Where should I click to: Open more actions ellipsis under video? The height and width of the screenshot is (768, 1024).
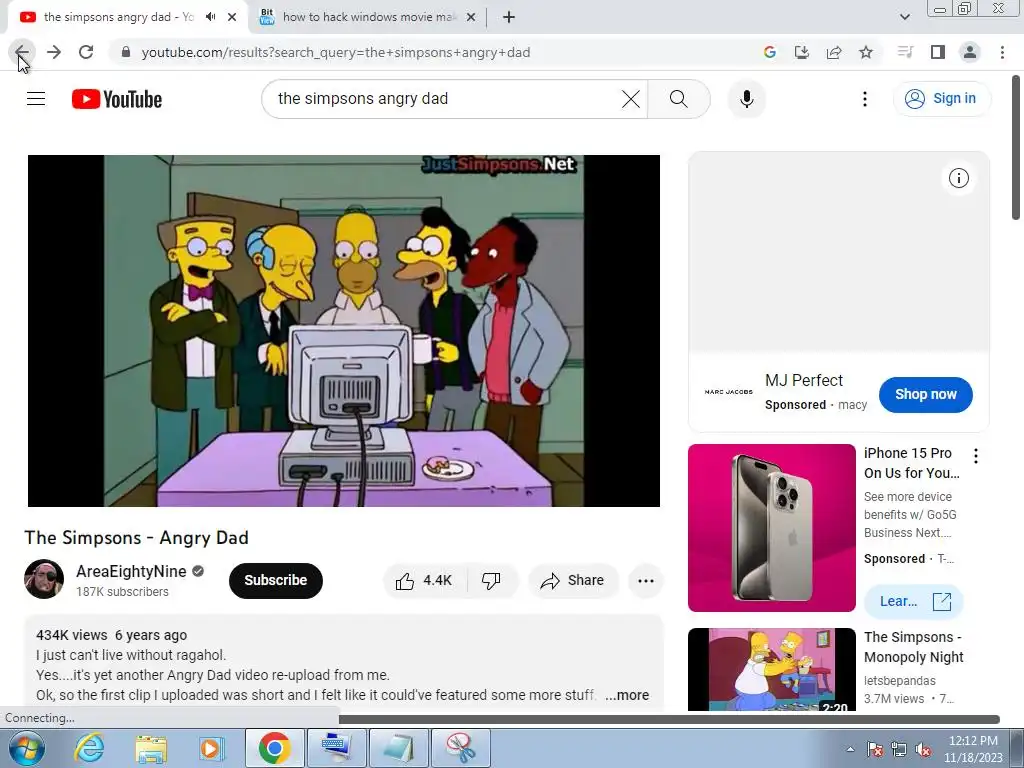(646, 581)
